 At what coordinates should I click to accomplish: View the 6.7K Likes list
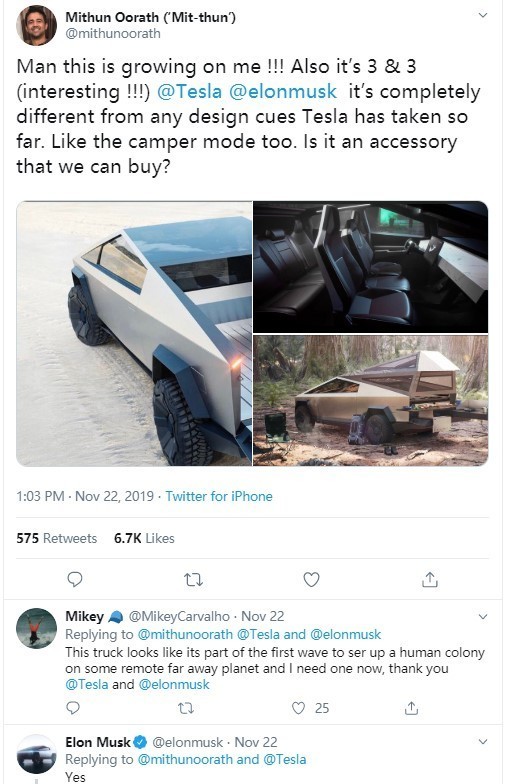[x=144, y=538]
